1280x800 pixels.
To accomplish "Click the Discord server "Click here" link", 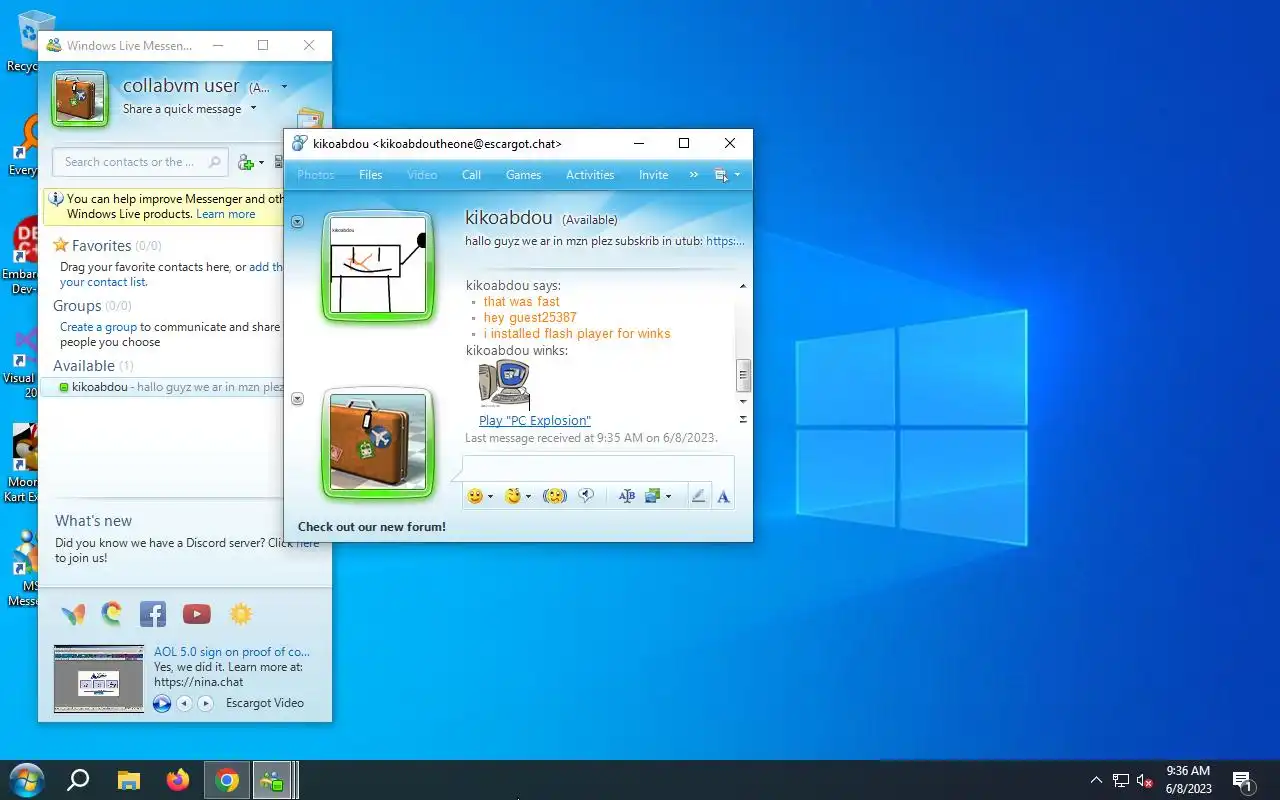I will (x=294, y=543).
